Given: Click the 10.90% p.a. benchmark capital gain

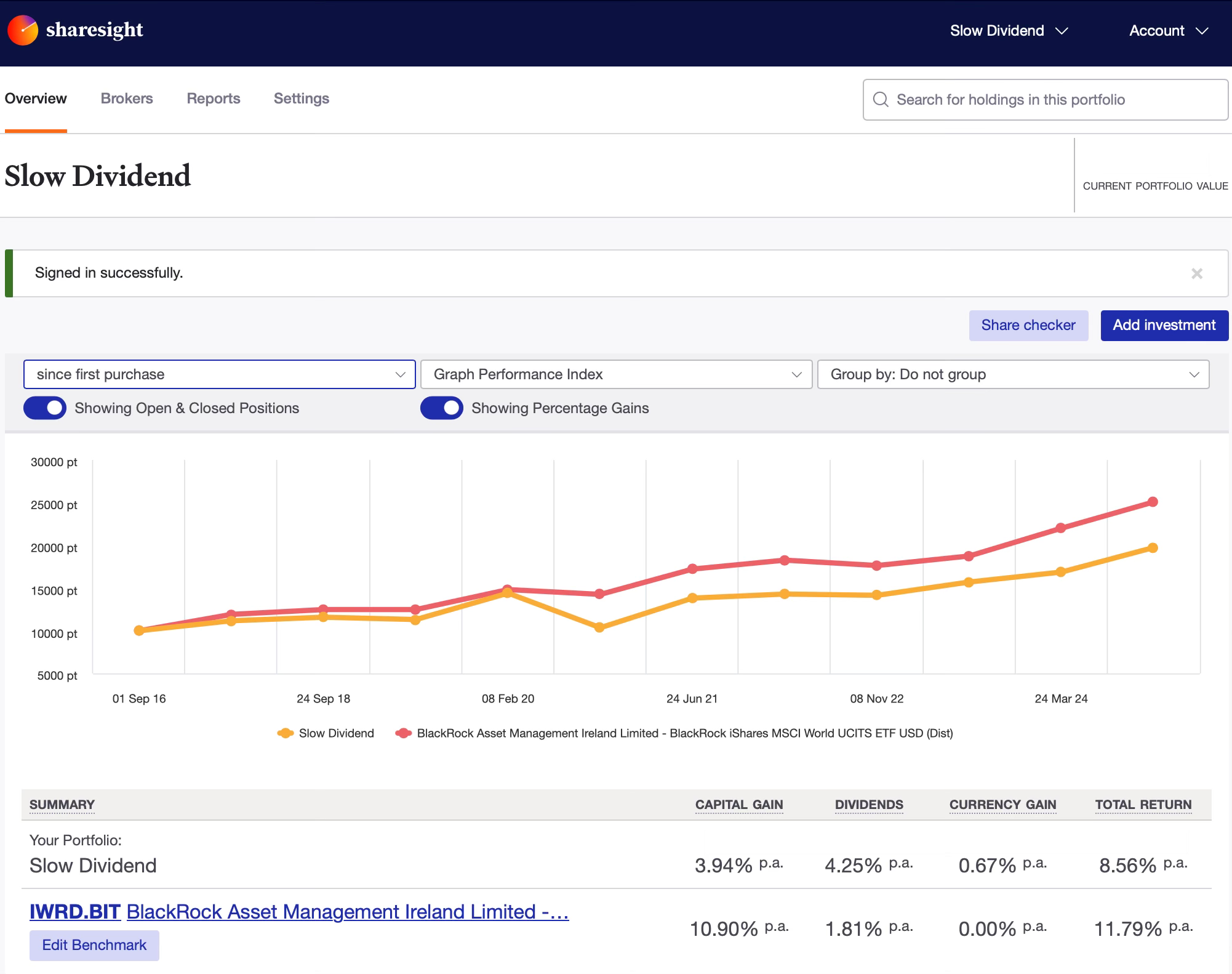Looking at the screenshot, I should point(739,928).
